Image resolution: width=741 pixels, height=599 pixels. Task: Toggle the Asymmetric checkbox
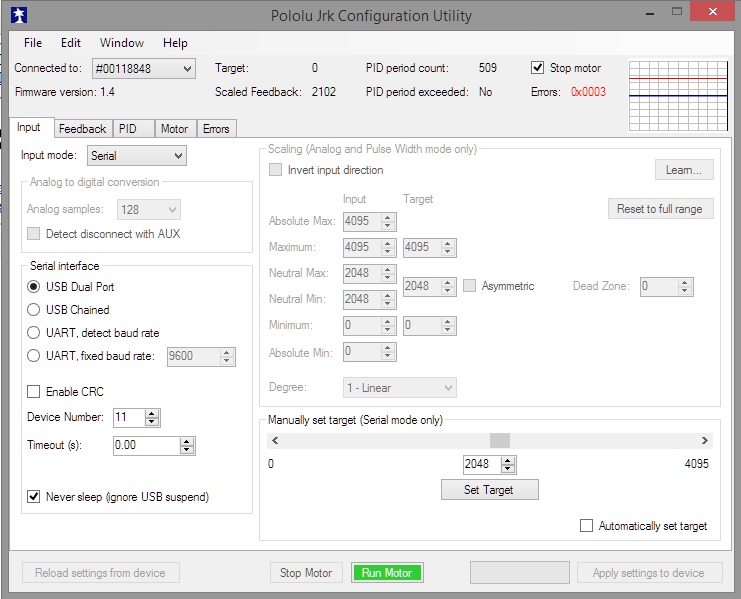click(x=469, y=286)
